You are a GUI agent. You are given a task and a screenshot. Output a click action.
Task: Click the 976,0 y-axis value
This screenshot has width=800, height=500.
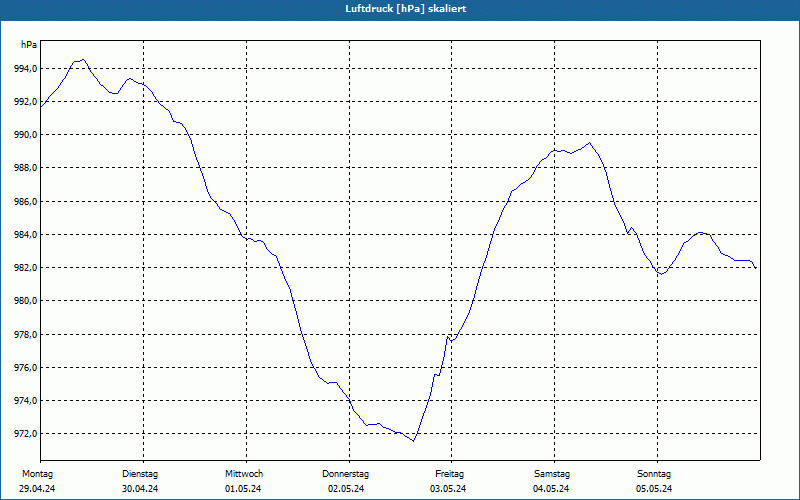[27, 368]
